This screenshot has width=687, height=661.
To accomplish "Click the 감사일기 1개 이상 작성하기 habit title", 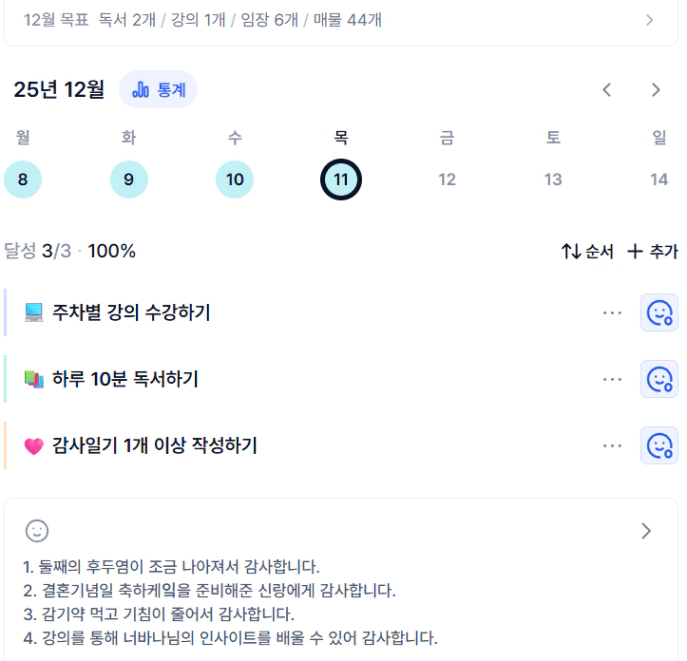I will [x=155, y=445].
